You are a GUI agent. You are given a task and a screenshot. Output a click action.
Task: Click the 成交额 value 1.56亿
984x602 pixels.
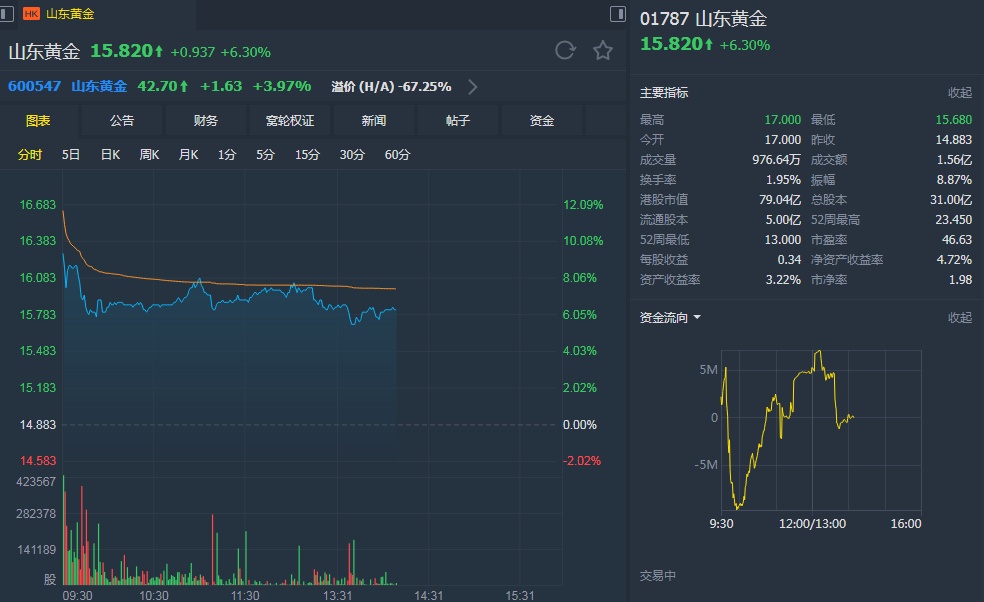pyautogui.click(x=954, y=159)
